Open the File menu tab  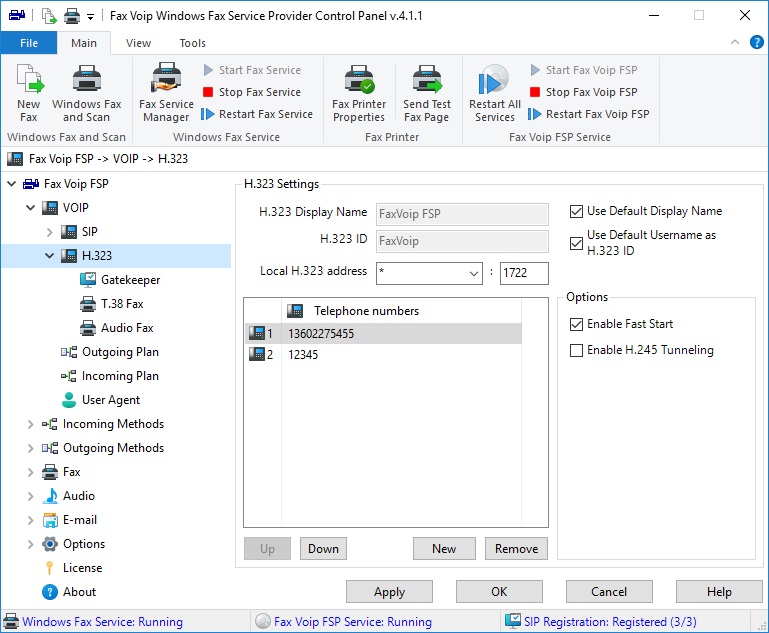(29, 43)
